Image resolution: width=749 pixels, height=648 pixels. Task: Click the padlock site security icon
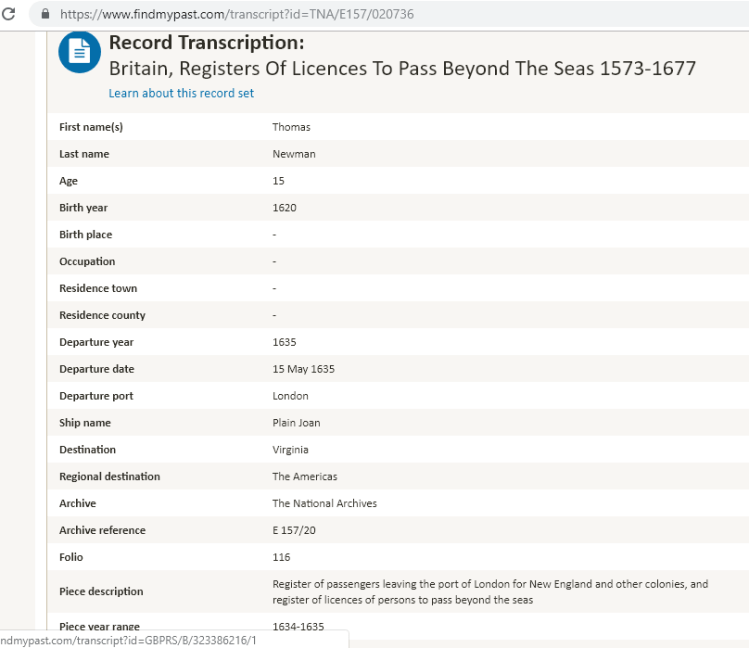coord(44,14)
